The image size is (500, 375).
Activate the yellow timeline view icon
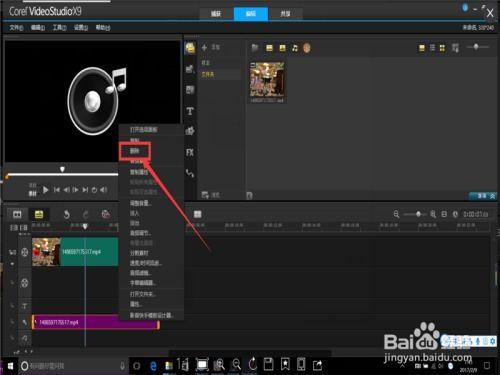point(39,214)
